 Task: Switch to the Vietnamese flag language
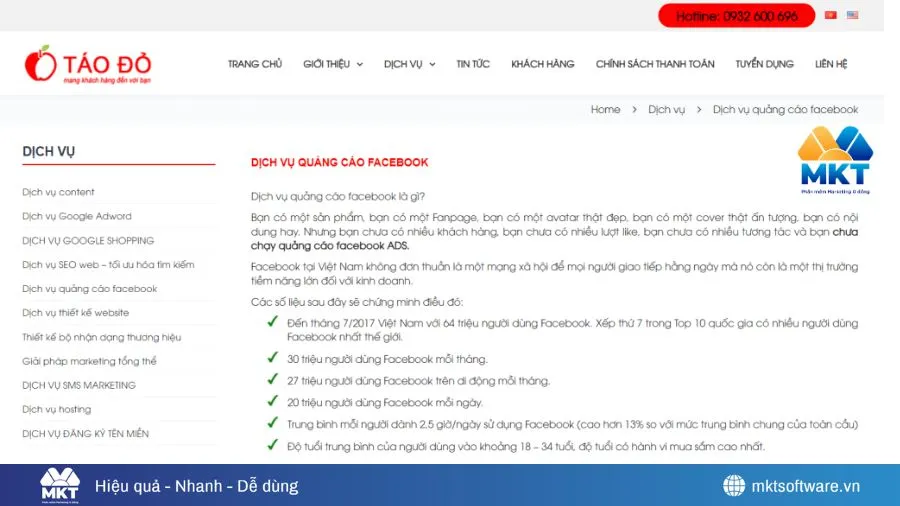click(831, 15)
